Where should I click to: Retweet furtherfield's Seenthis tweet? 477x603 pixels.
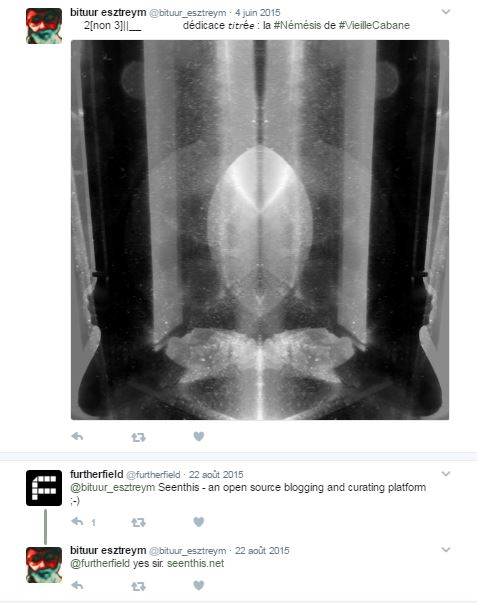pyautogui.click(x=138, y=522)
